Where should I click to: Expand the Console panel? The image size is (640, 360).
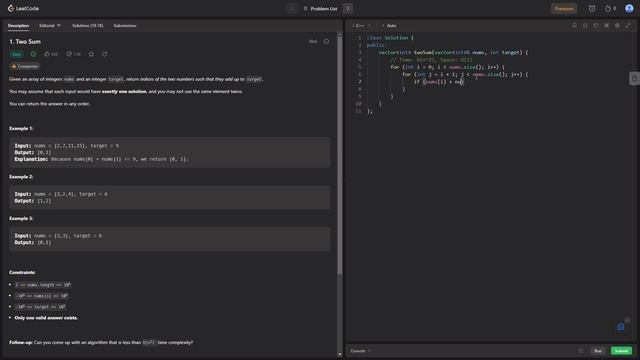tap(360, 351)
